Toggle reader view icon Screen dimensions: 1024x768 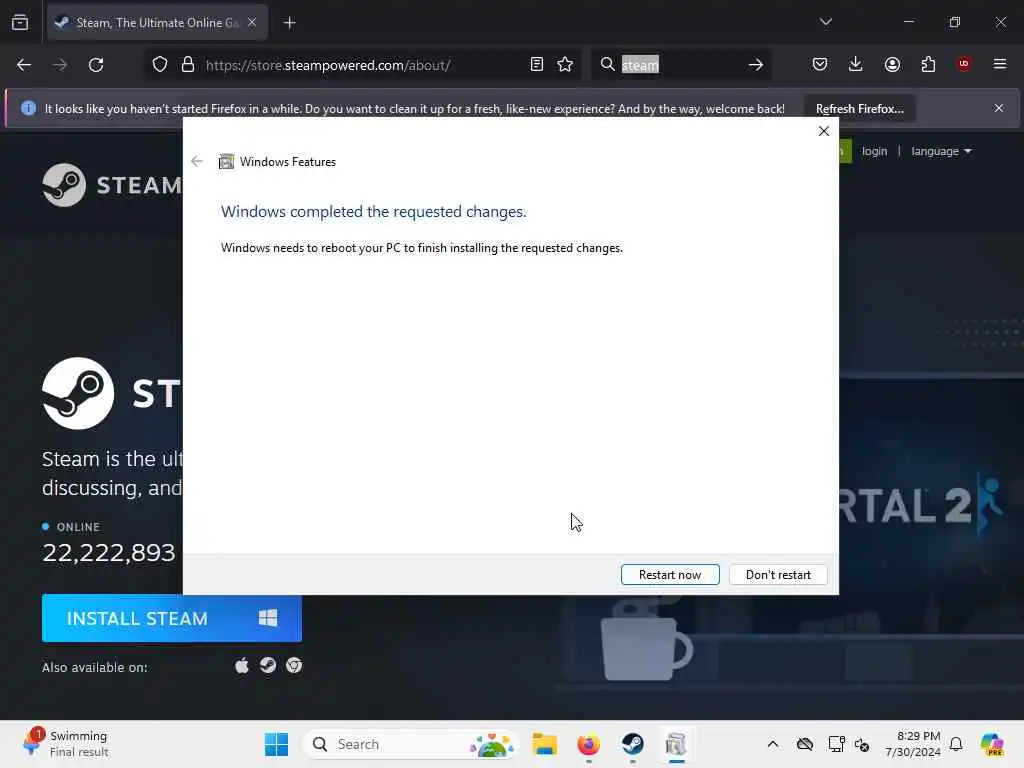(x=537, y=65)
